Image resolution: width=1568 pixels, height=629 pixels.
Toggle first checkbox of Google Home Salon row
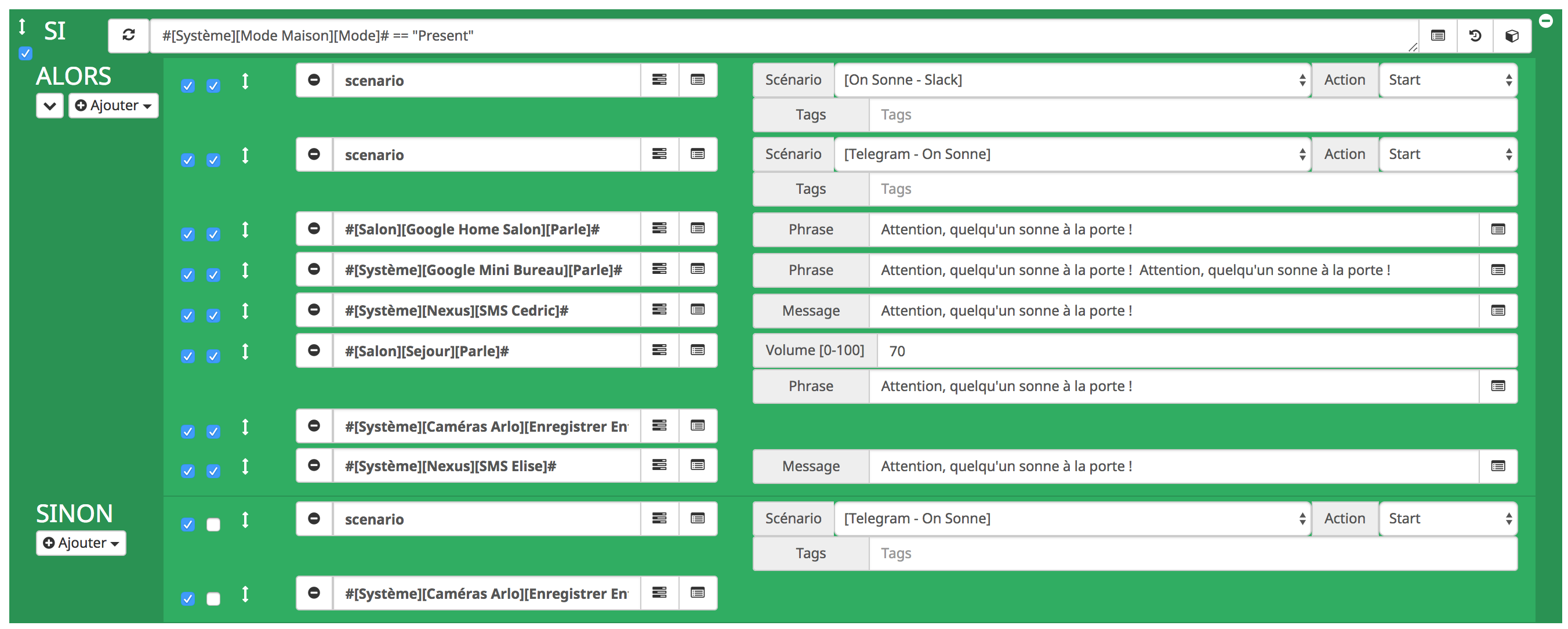[x=188, y=234]
